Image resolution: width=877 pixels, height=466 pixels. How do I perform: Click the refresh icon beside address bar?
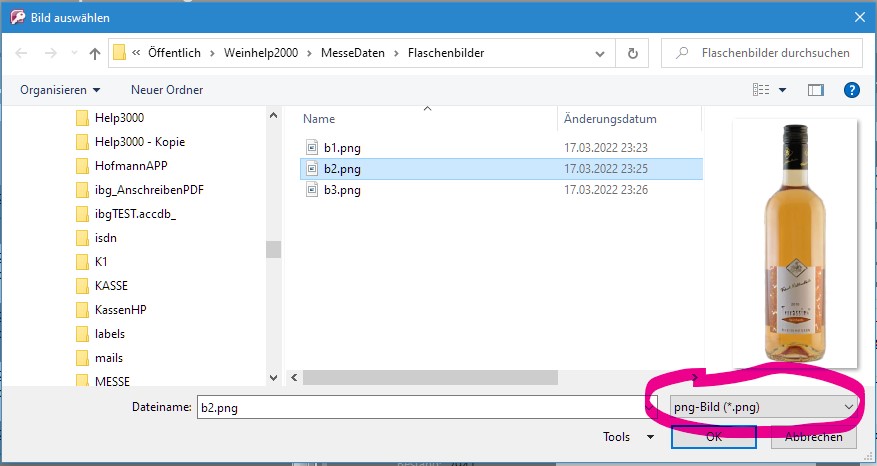(632, 53)
